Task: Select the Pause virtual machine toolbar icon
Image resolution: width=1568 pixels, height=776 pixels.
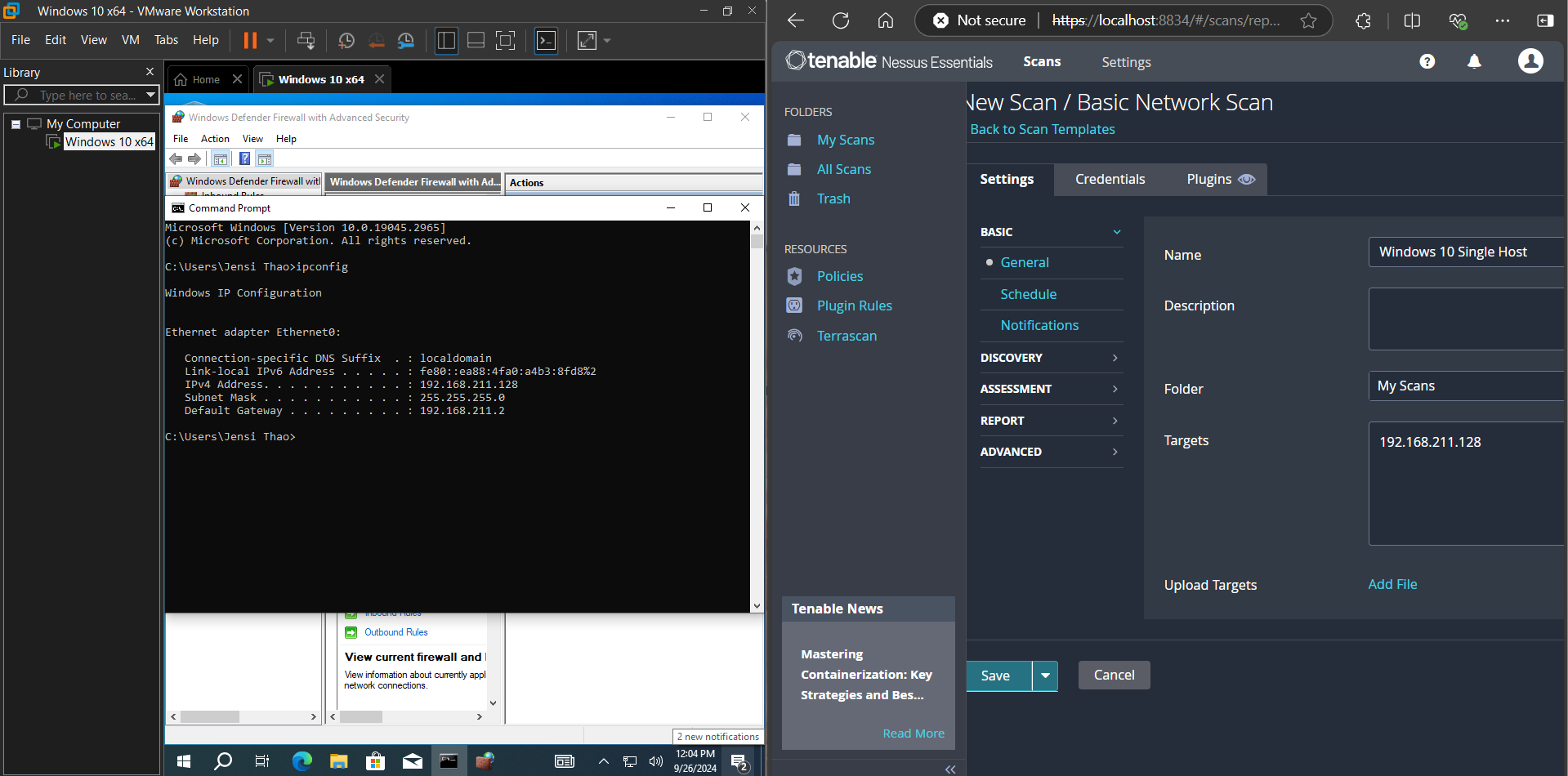Action: tap(250, 40)
